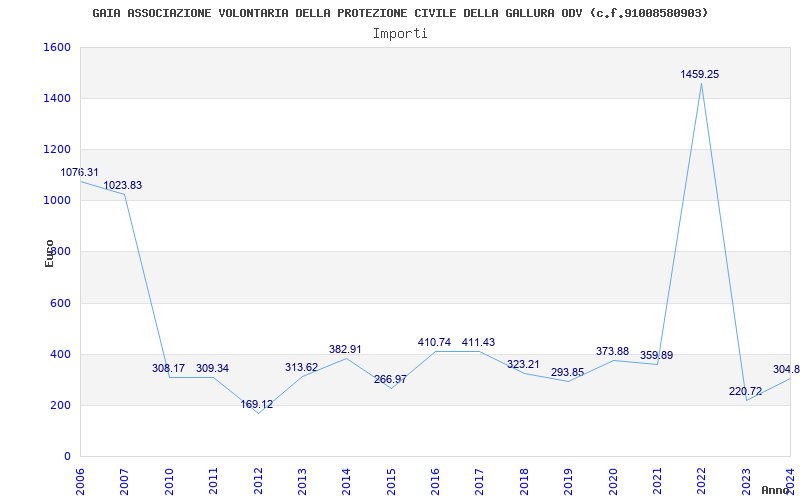Click the x-axis year 2017
Viewport: 800px width, 500px height.
(x=480, y=481)
